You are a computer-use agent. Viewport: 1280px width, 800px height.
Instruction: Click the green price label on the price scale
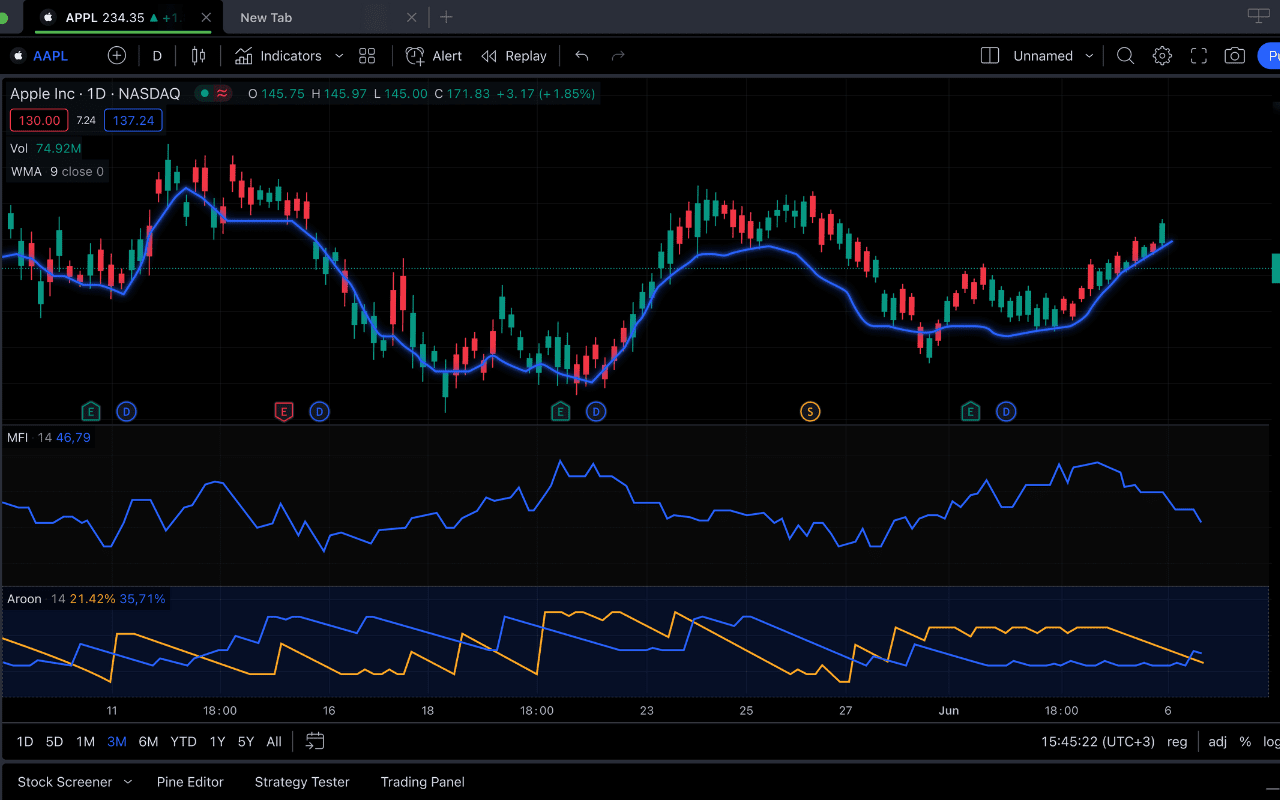click(x=1275, y=268)
